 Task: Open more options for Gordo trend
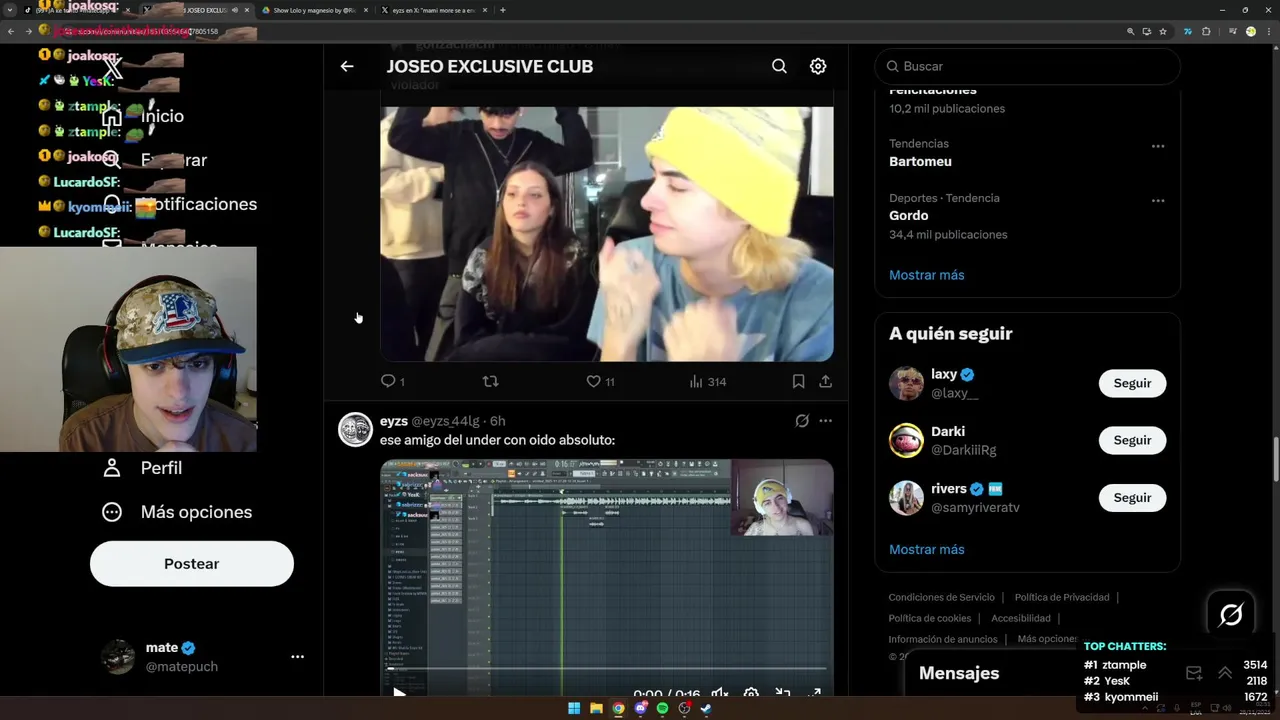[x=1158, y=200]
